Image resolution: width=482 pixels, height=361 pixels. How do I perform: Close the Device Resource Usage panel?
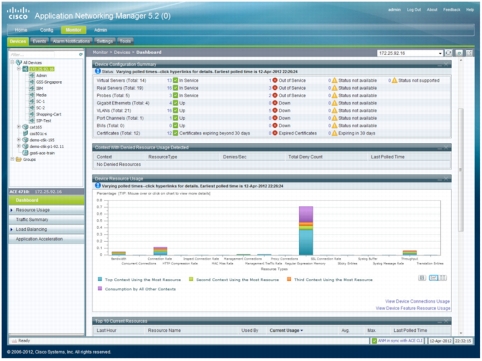pos(446,179)
